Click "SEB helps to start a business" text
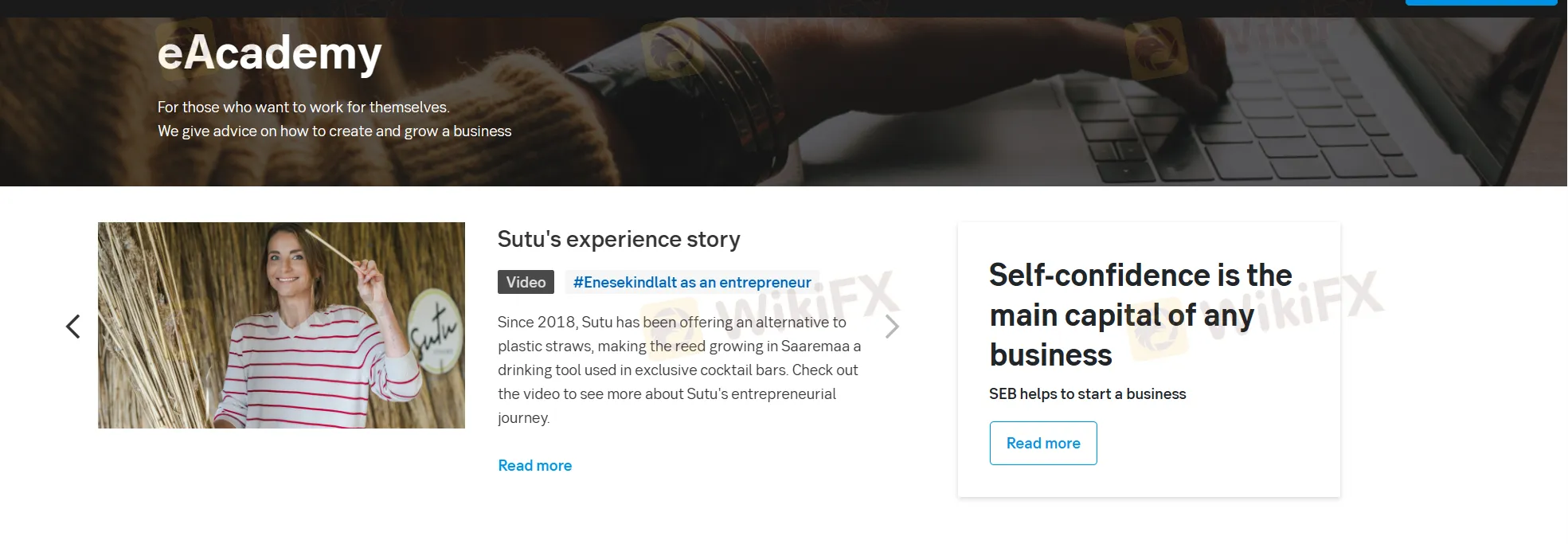Image resolution: width=1568 pixels, height=544 pixels. pyautogui.click(x=1087, y=393)
